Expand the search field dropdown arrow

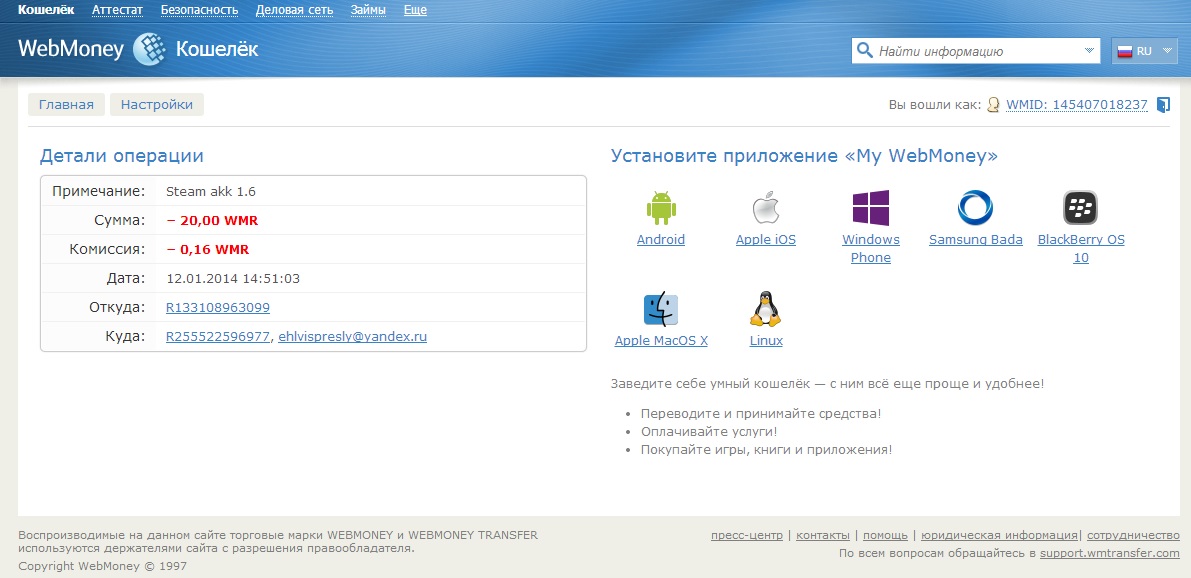[1090, 51]
